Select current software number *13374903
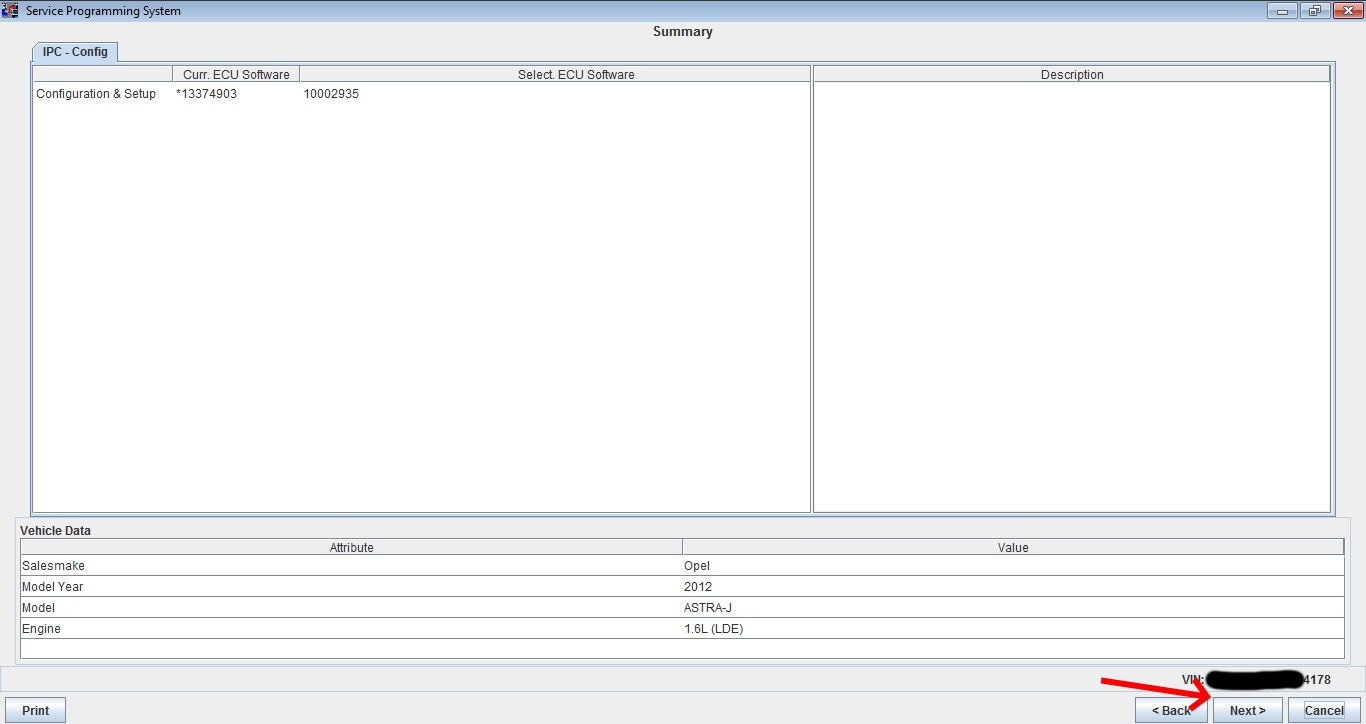Viewport: 1366px width, 724px height. [206, 94]
